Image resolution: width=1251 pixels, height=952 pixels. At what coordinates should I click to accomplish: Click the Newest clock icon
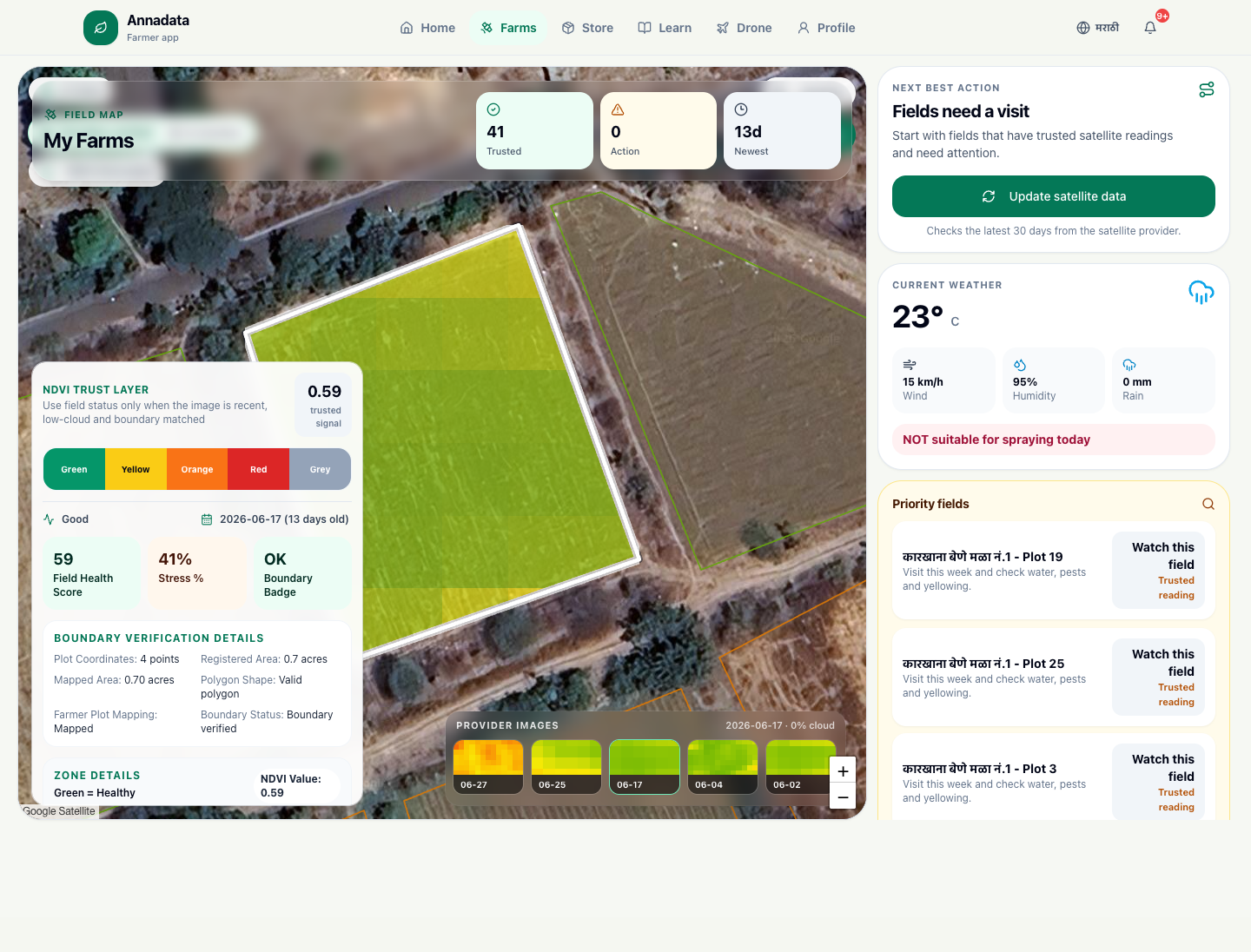point(741,109)
